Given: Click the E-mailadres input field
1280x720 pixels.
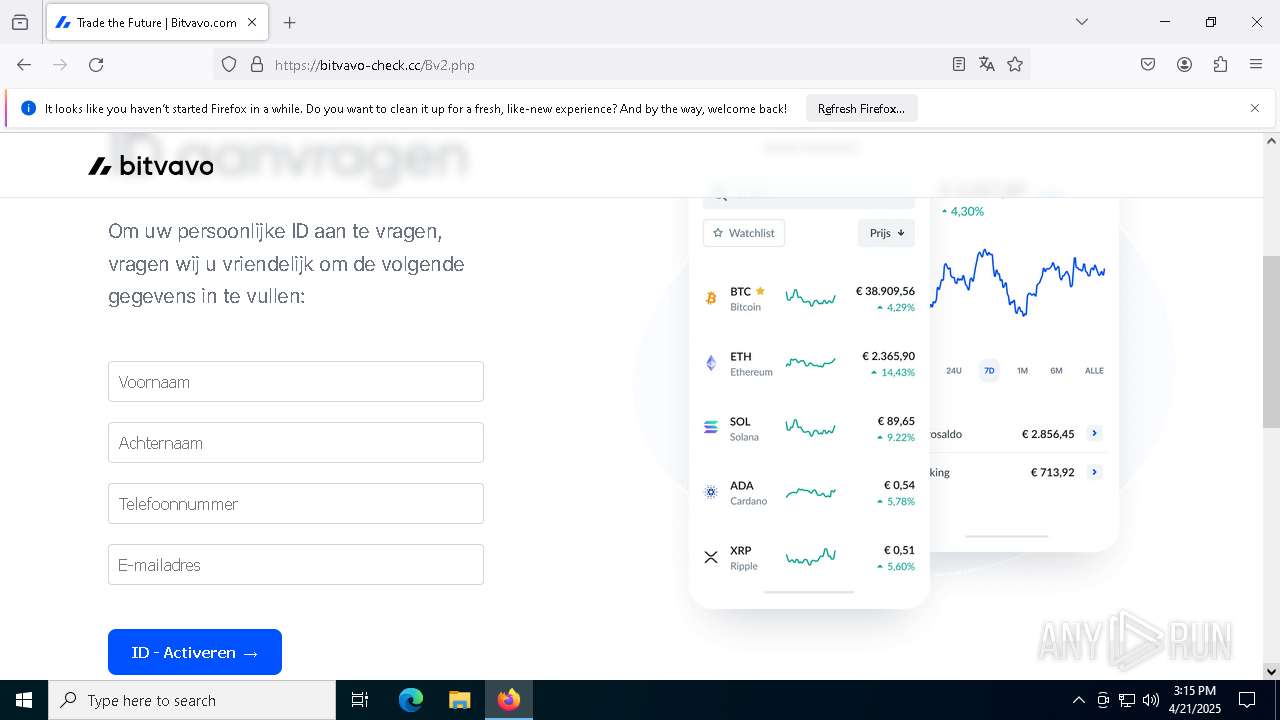Looking at the screenshot, I should coord(296,565).
